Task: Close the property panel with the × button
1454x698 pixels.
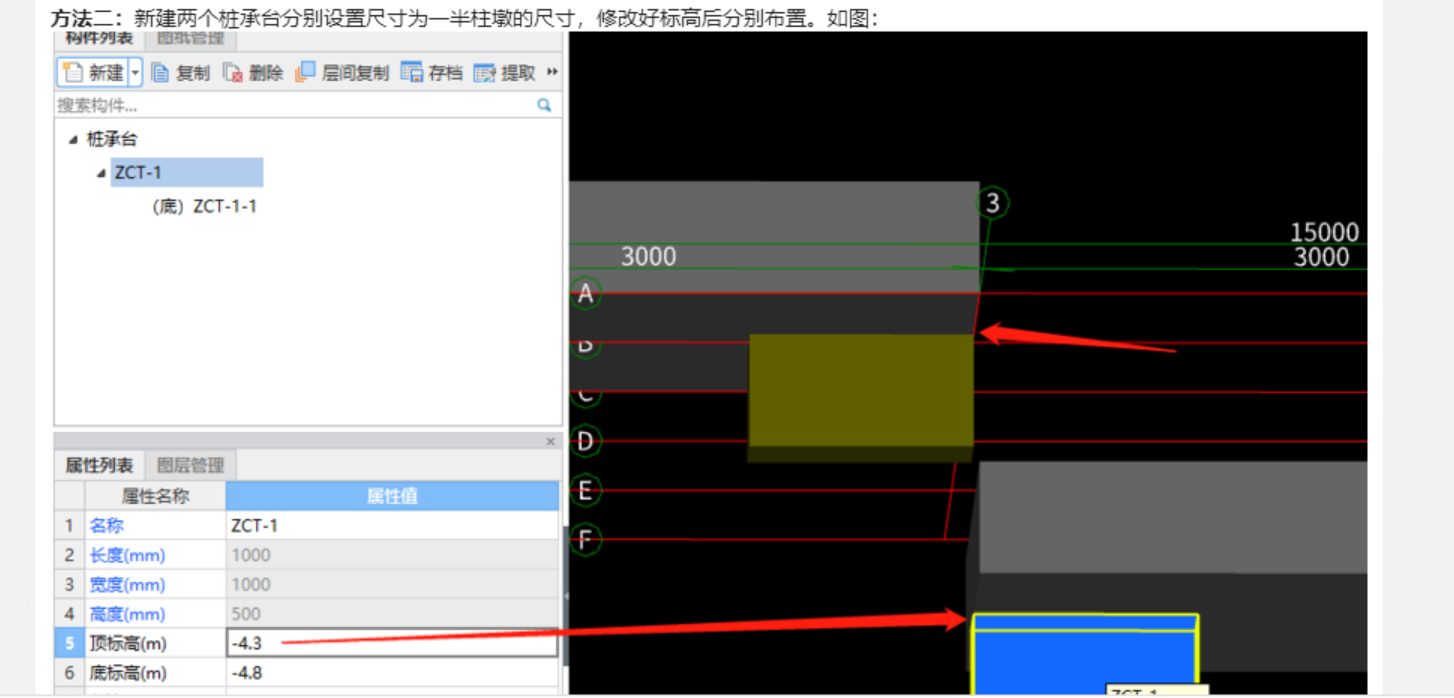Action: (550, 441)
